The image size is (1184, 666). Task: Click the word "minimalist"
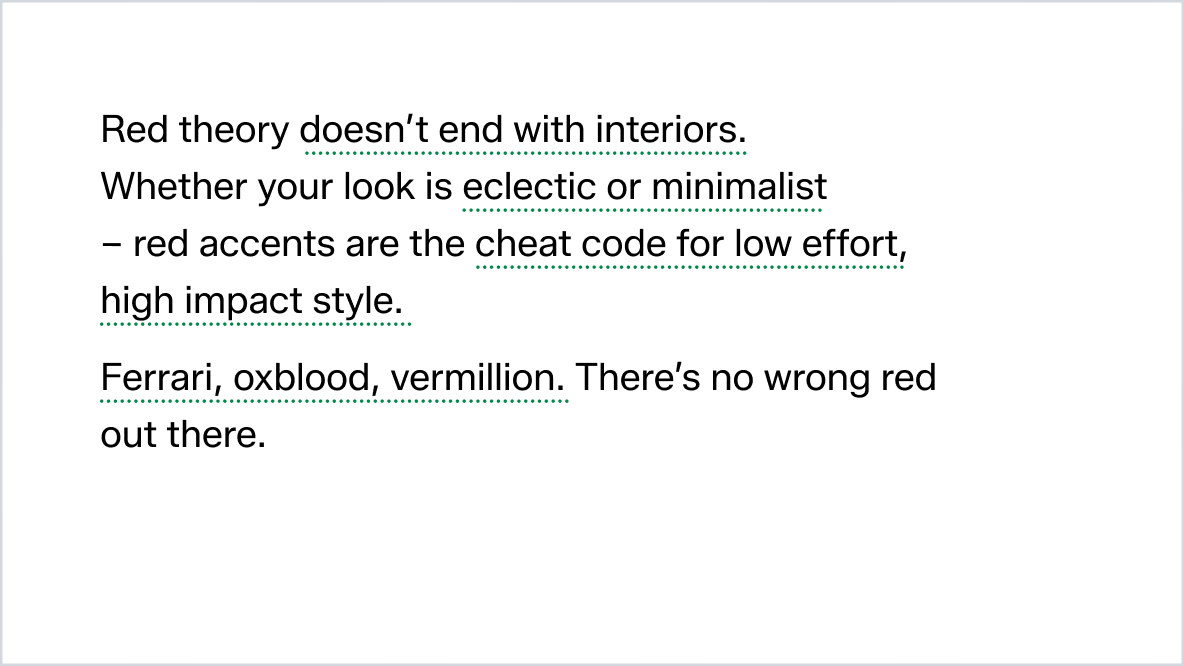[739, 188]
